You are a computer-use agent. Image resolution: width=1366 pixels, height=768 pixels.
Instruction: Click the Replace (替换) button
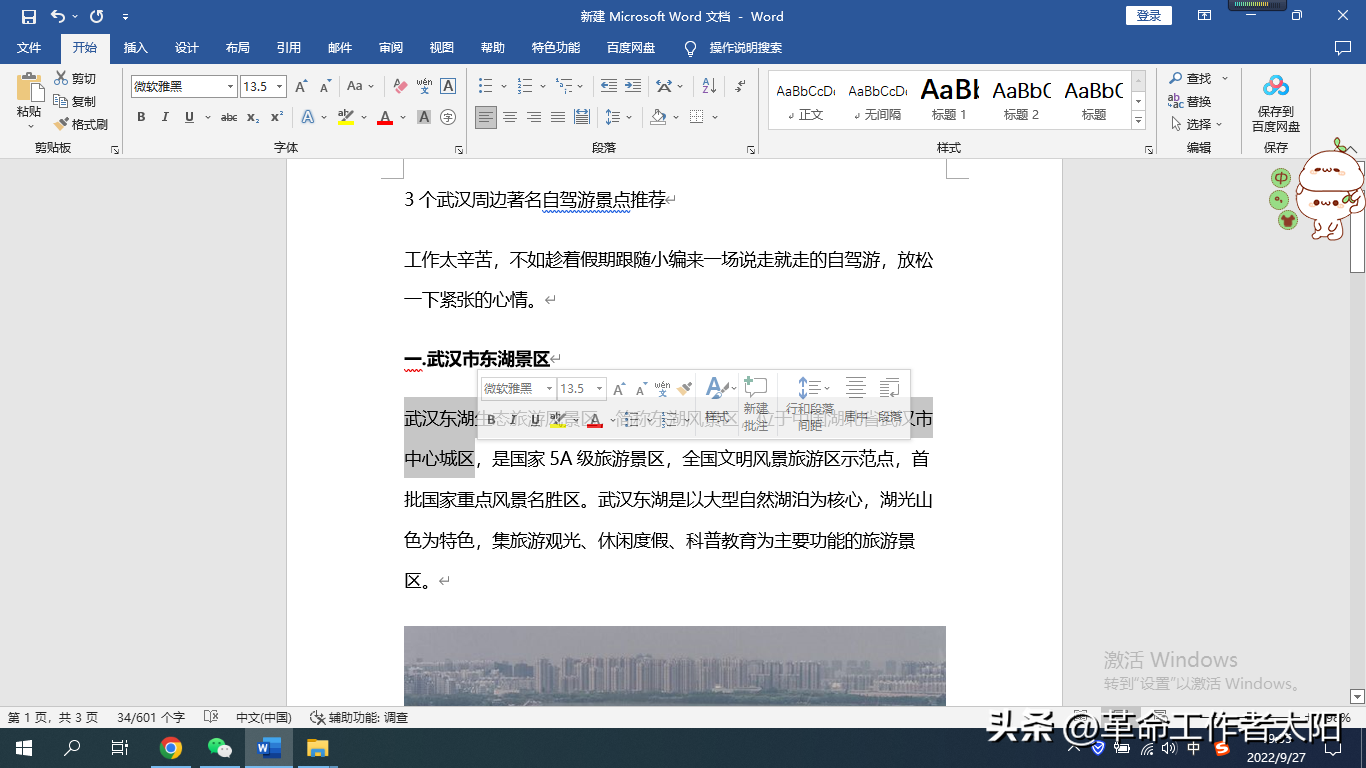coord(1190,101)
